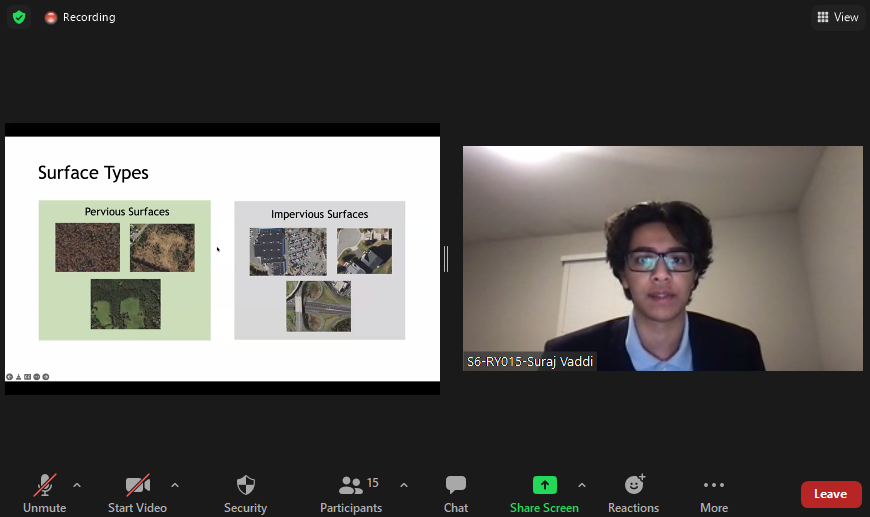The height and width of the screenshot is (517, 870).
Task: Open the Chat panel
Action: click(x=456, y=493)
